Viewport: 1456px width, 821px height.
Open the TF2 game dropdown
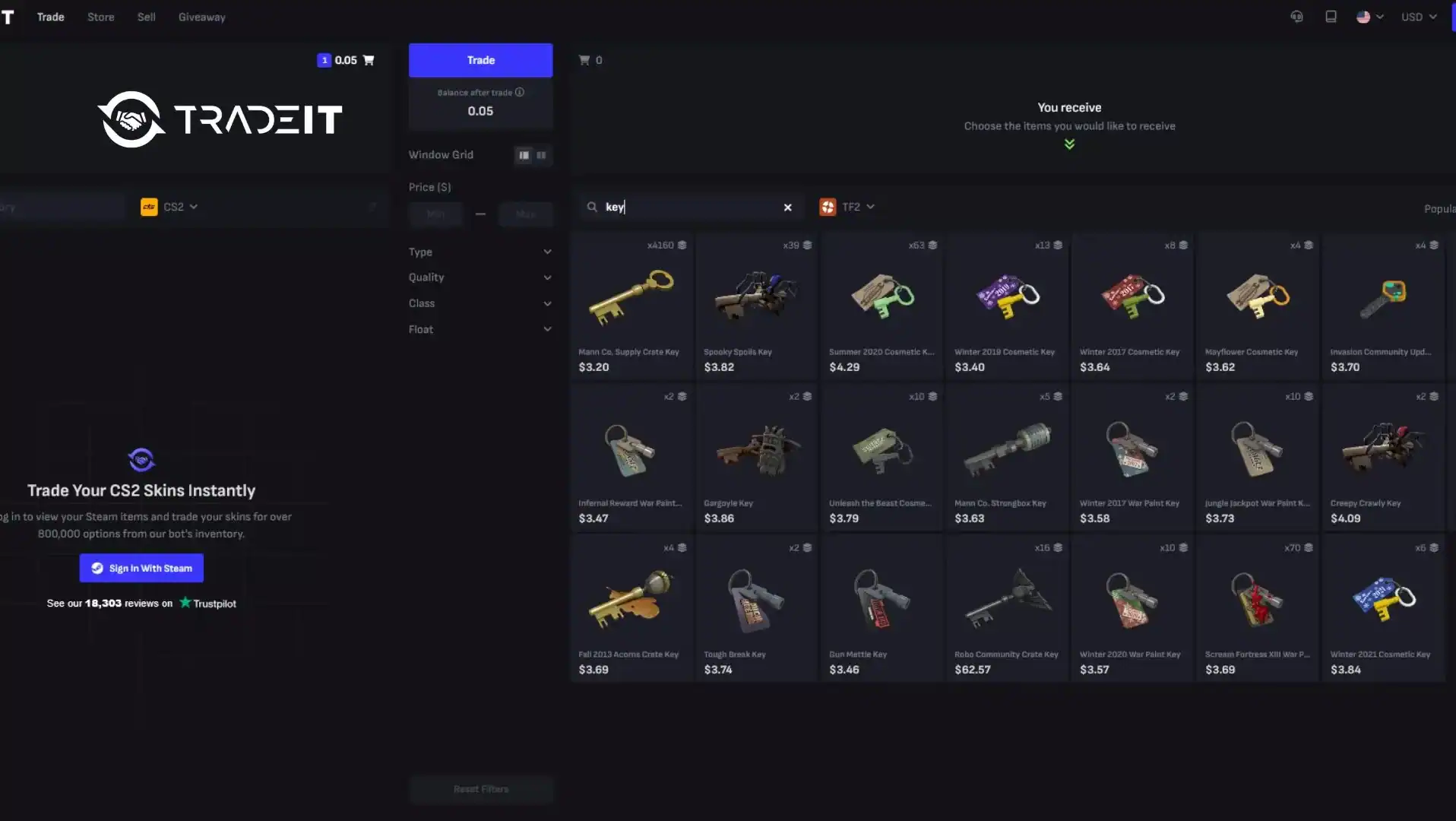pos(847,207)
